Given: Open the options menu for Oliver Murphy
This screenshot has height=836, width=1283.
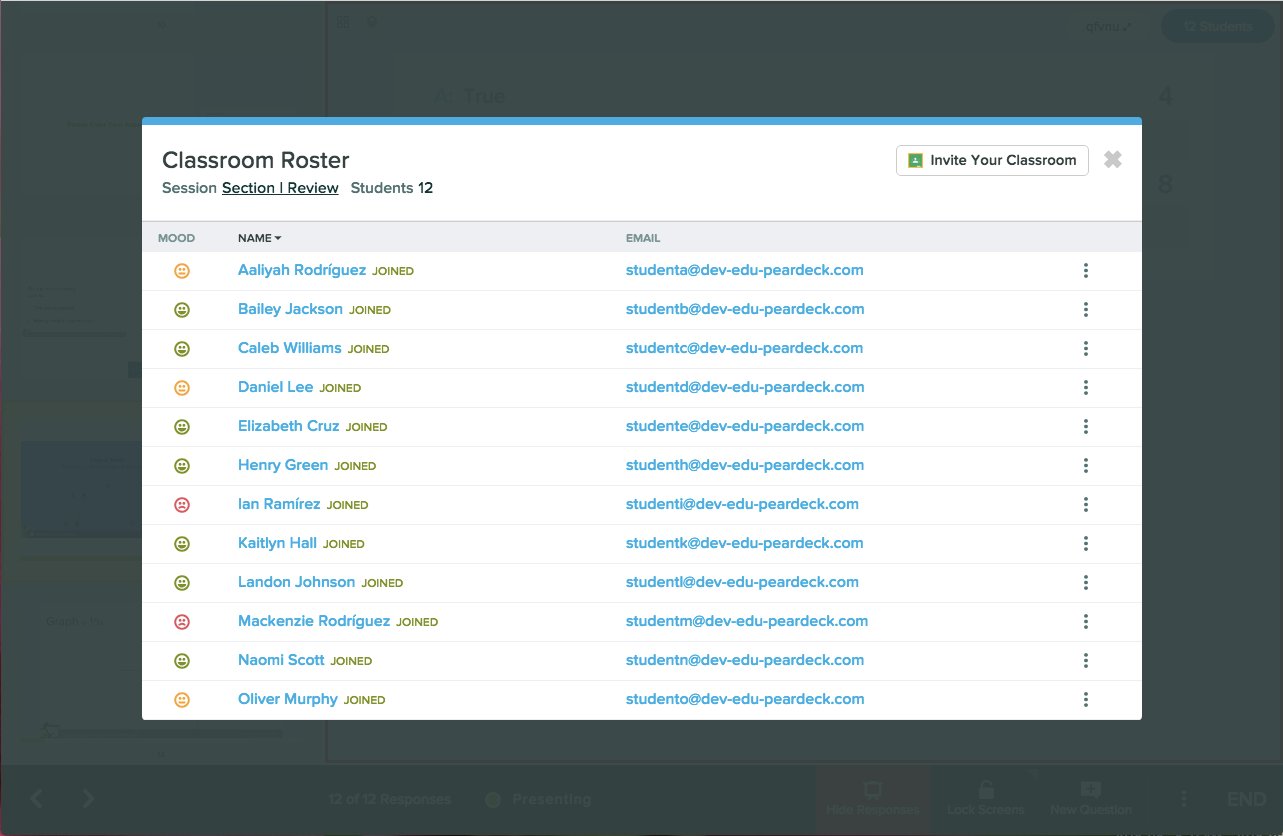Looking at the screenshot, I should pyautogui.click(x=1085, y=699).
